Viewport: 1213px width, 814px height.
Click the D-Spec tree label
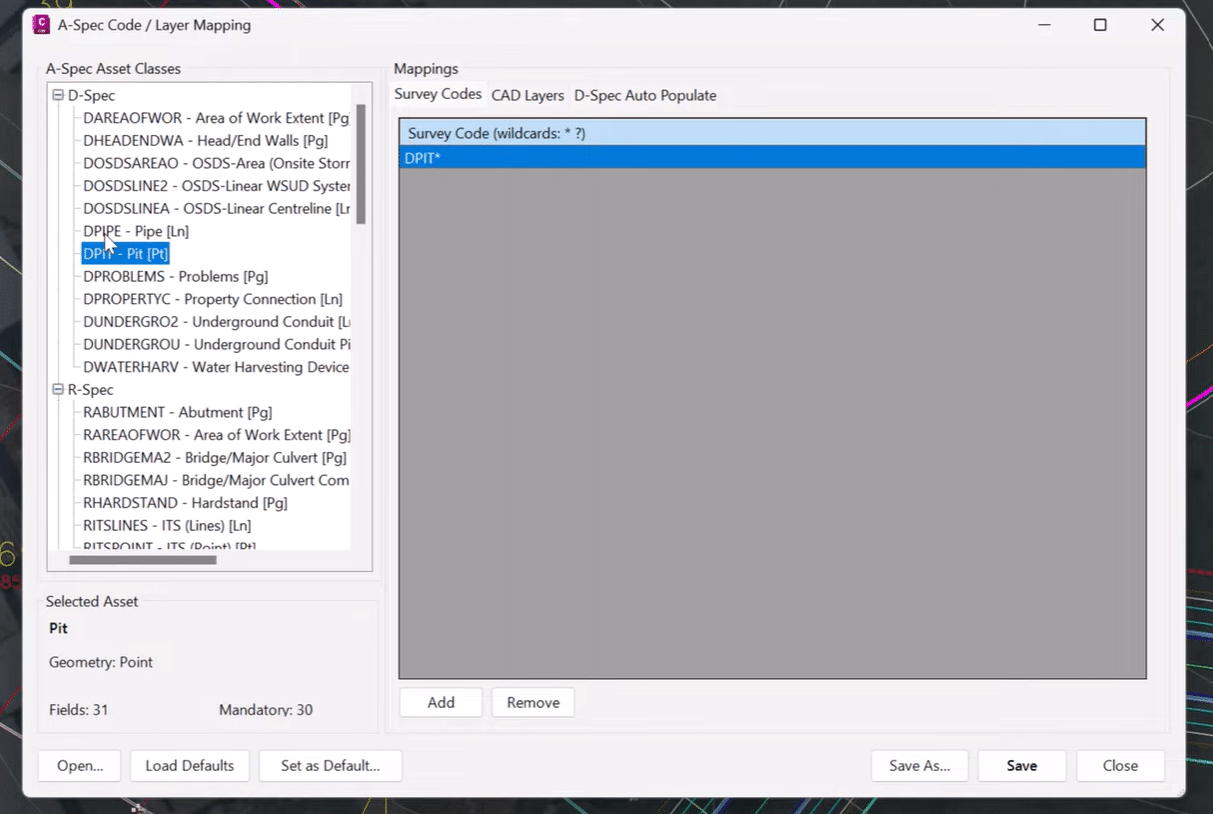pos(91,96)
